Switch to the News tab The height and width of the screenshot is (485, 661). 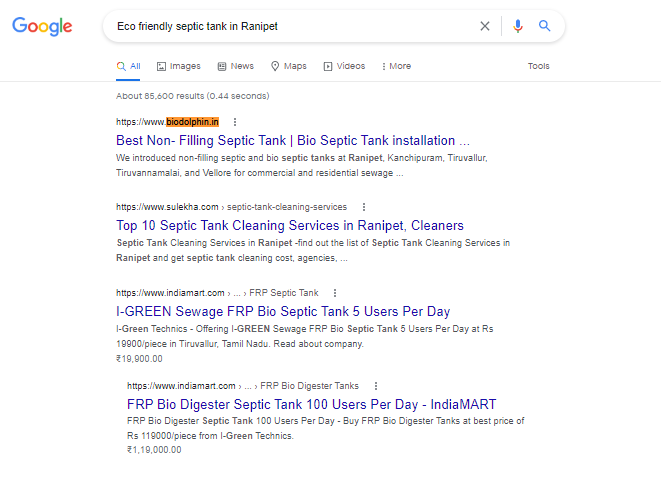(x=235, y=66)
